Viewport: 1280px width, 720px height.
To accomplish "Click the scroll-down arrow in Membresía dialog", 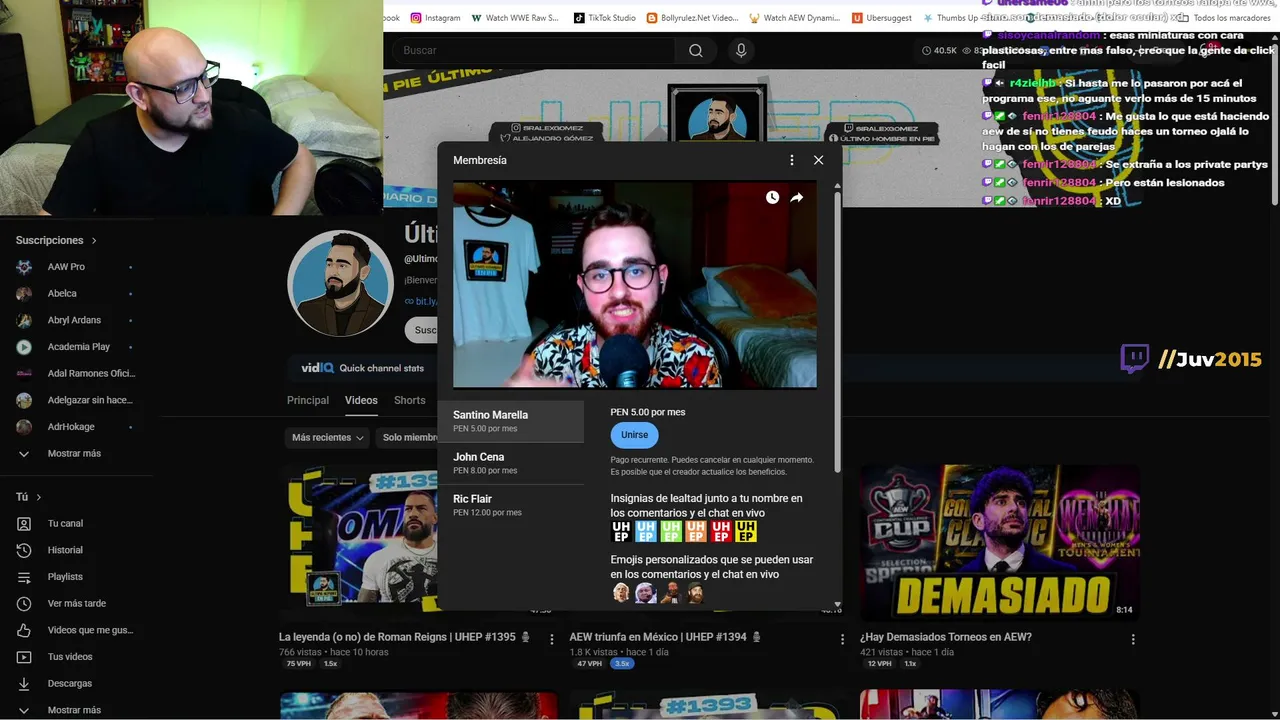I will 838,604.
